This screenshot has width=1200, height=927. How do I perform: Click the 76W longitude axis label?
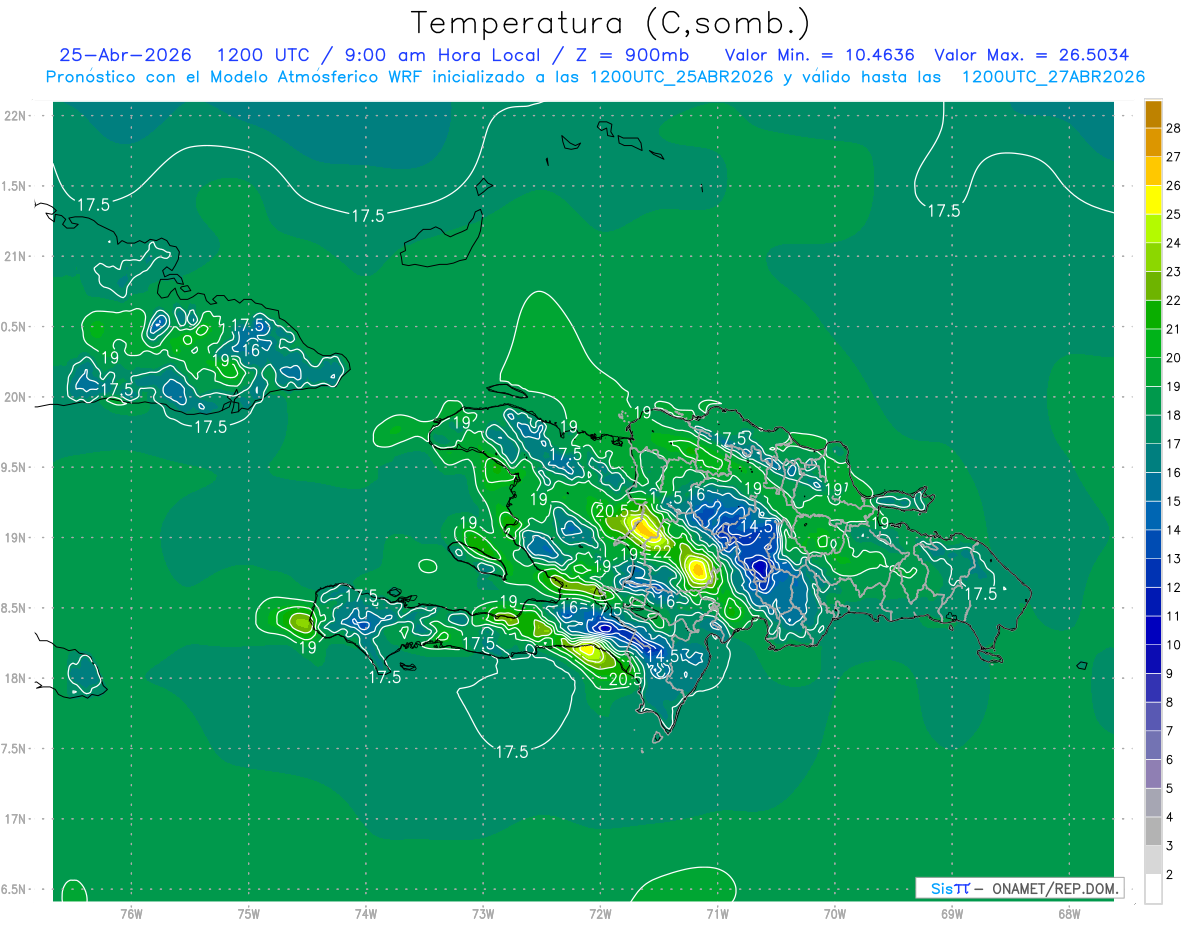point(131,913)
